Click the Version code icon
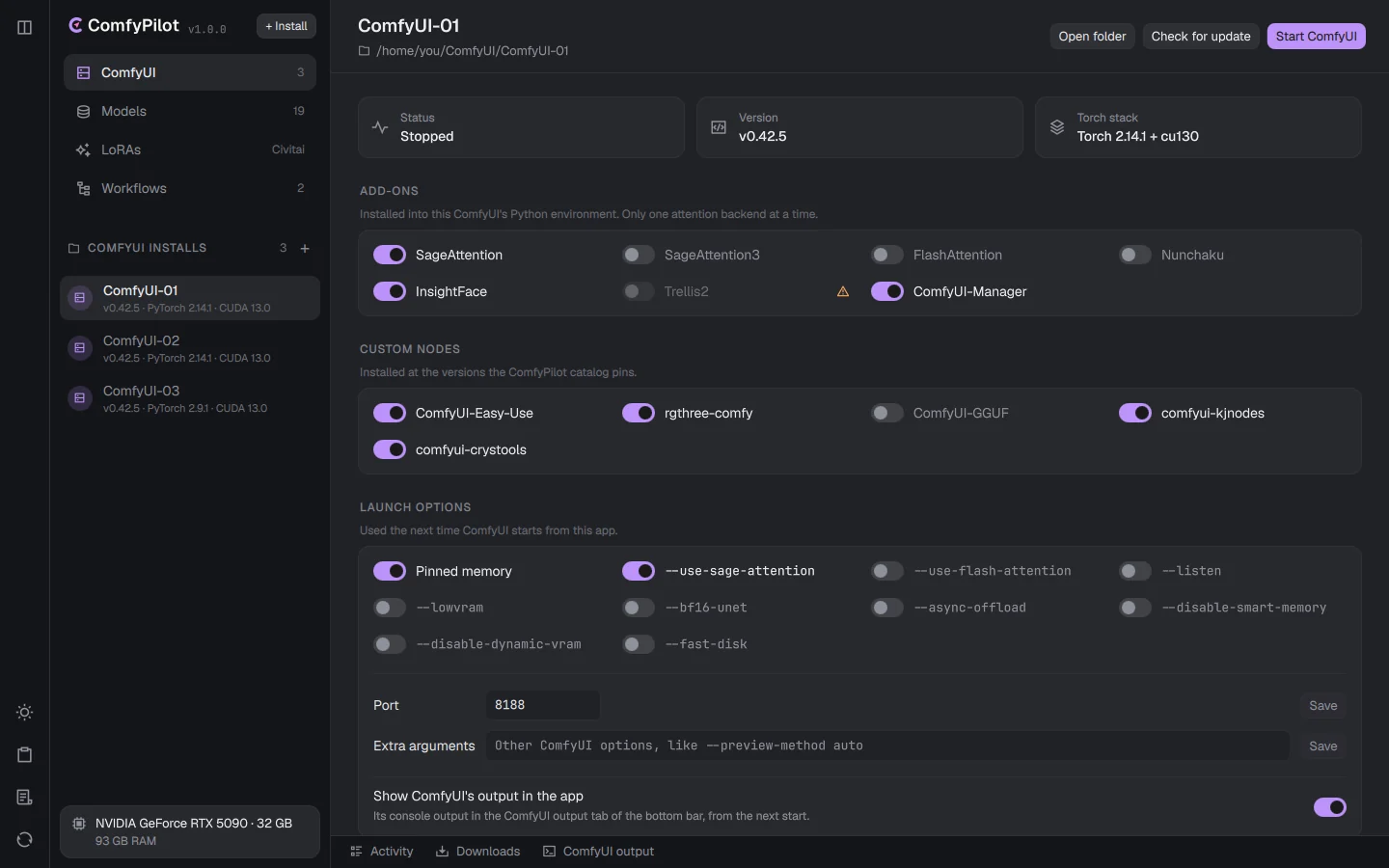Viewport: 1389px width, 868px height. 719,127
